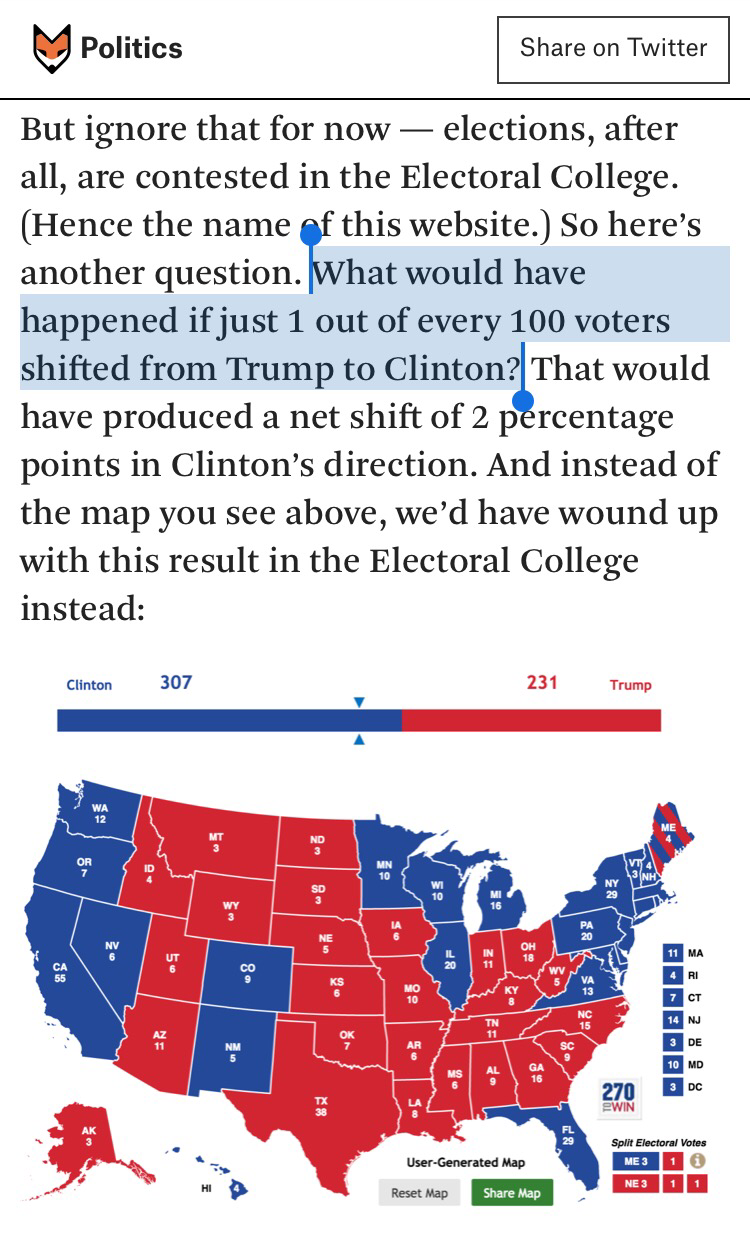The image size is (750, 1254).
Task: Toggle the DC 3 electoral vote box
Action: click(x=673, y=1086)
